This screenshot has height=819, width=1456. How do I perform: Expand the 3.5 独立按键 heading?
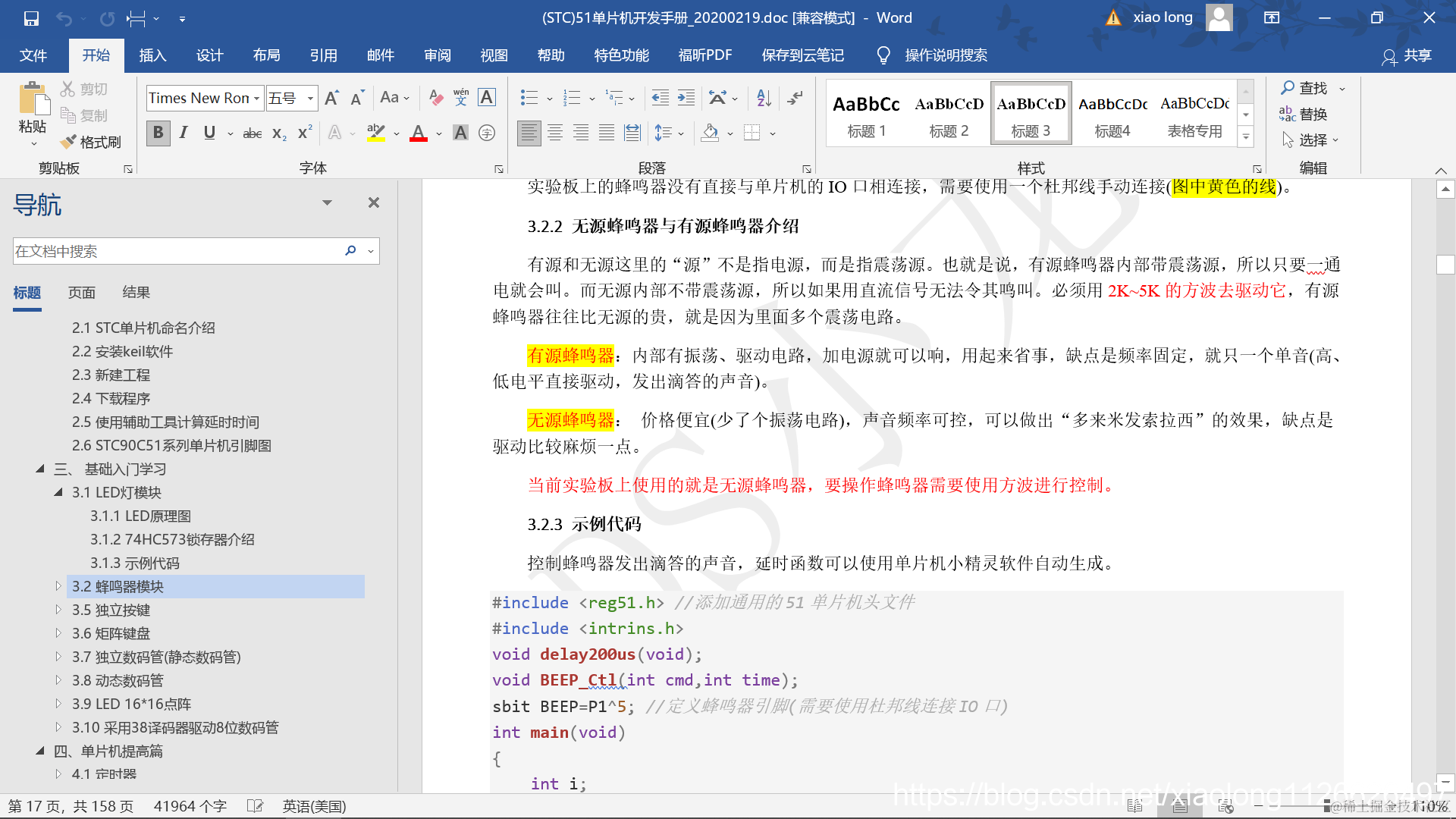click(x=58, y=609)
